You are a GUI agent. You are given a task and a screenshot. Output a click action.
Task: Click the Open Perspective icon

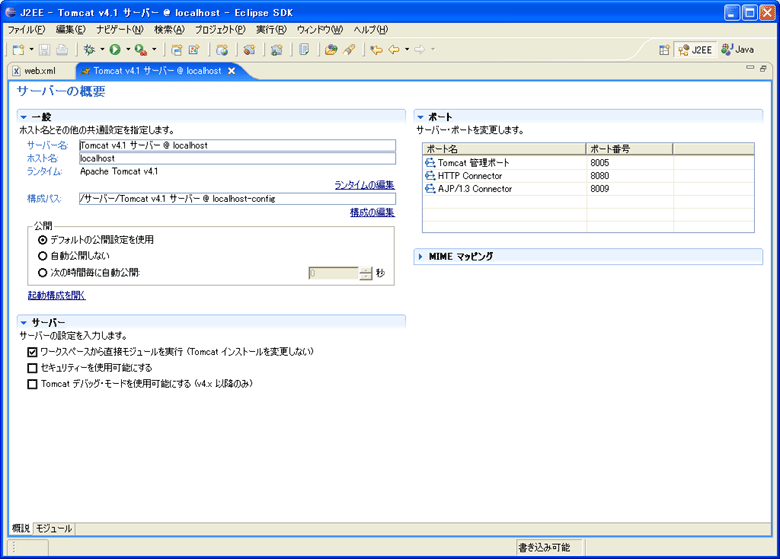coord(664,50)
